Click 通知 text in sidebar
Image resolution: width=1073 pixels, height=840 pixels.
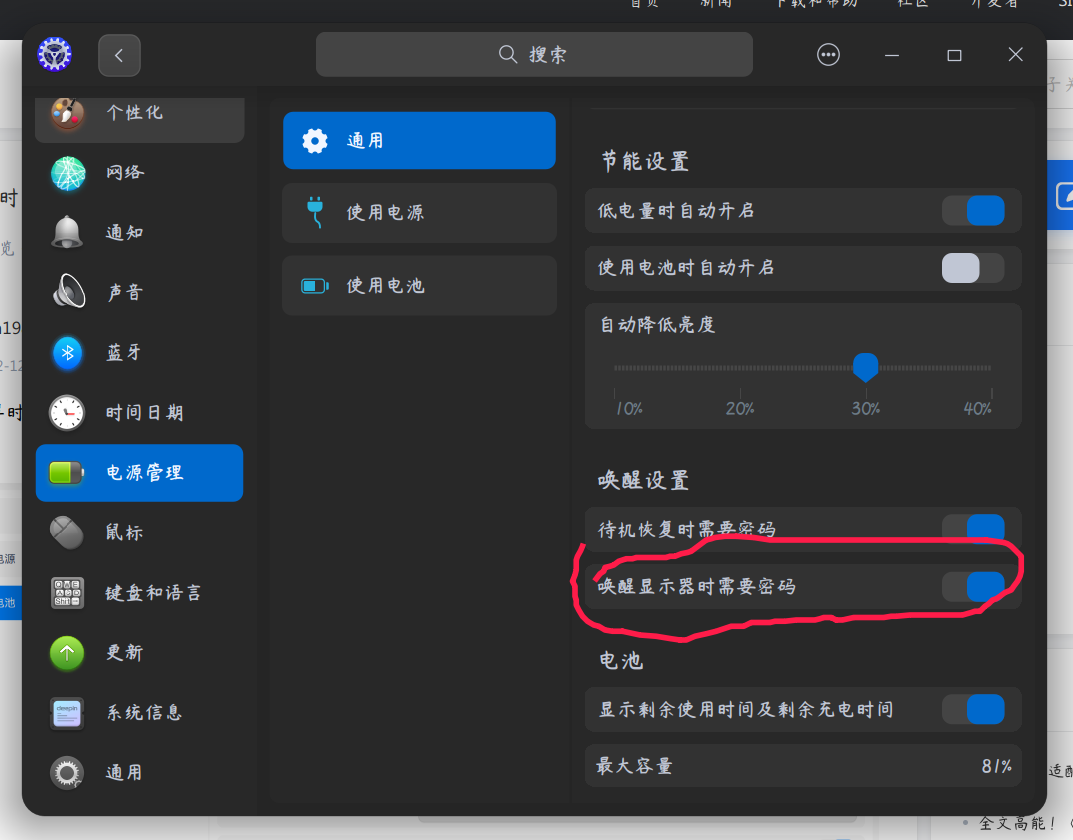tap(125, 233)
